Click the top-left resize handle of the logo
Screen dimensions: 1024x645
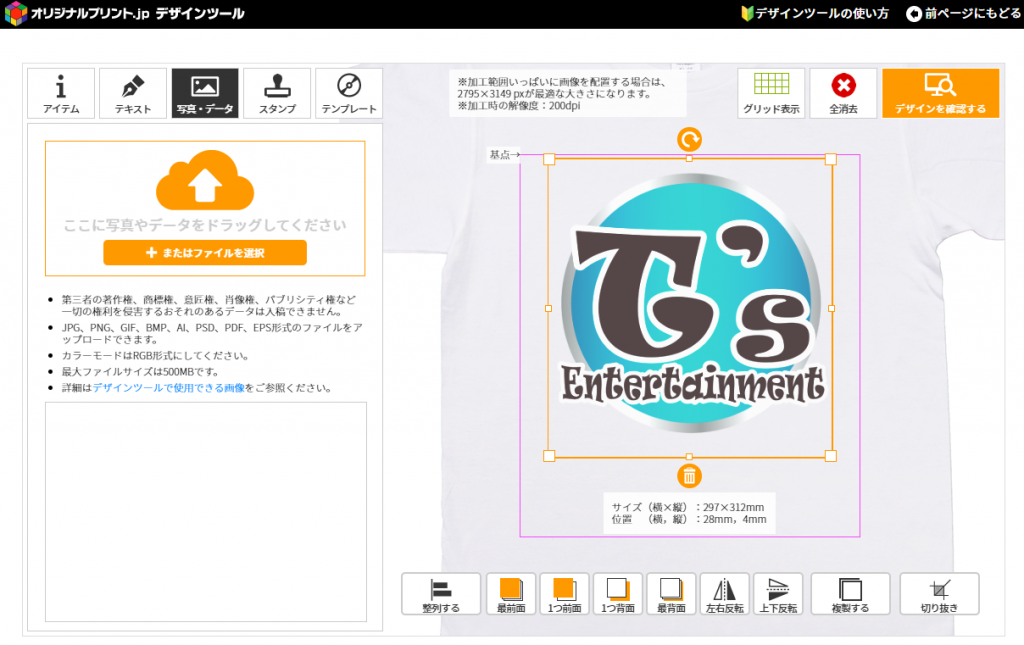(x=549, y=159)
